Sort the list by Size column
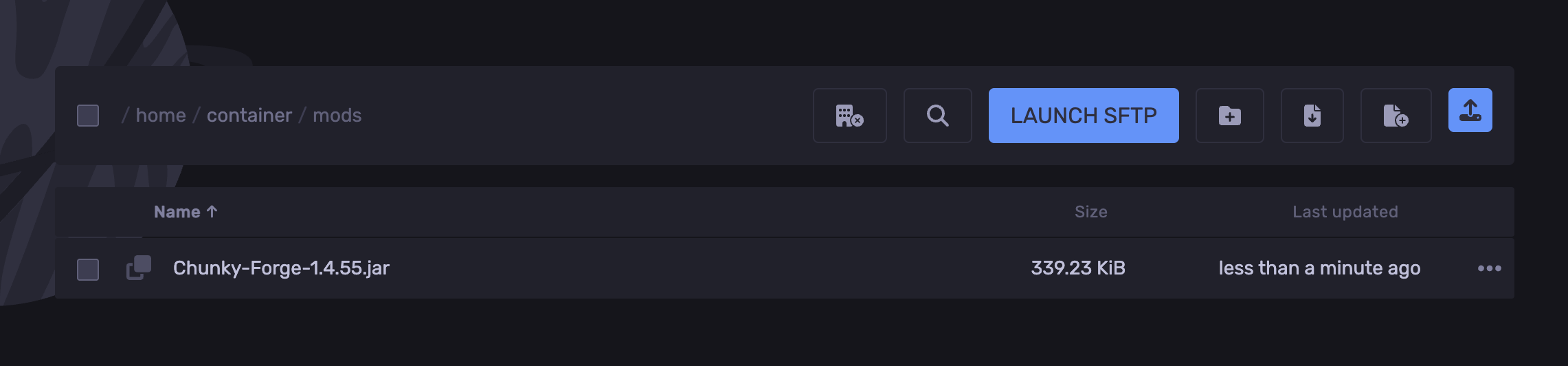1568x366 pixels. click(1090, 212)
